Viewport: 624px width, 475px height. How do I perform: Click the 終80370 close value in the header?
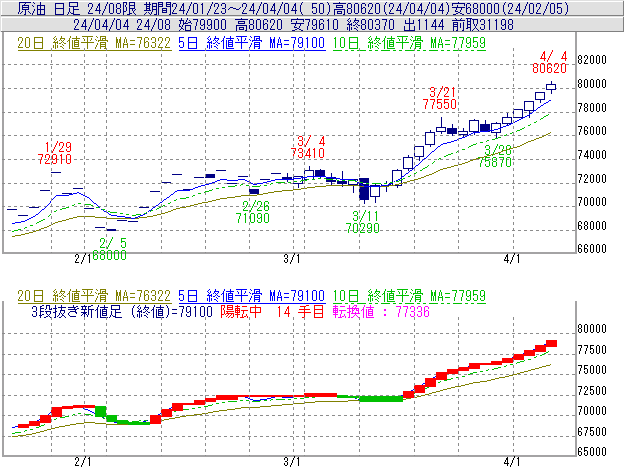[371, 25]
